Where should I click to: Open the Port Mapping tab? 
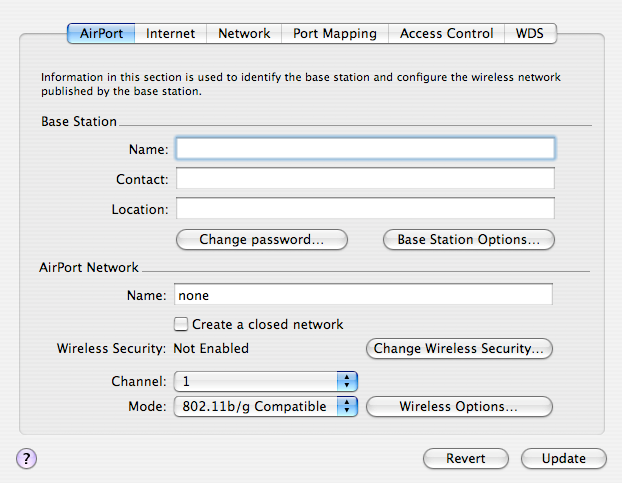335,33
